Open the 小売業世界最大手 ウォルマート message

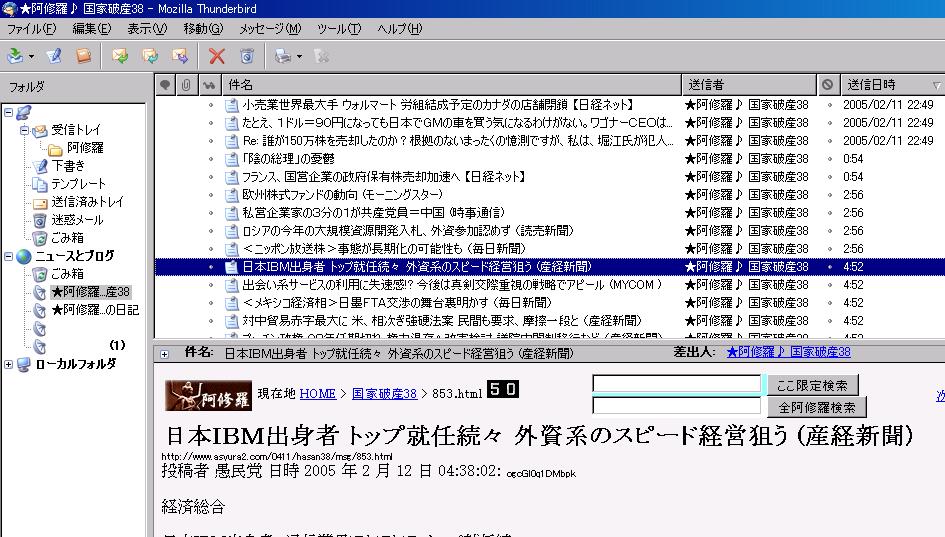438,105
